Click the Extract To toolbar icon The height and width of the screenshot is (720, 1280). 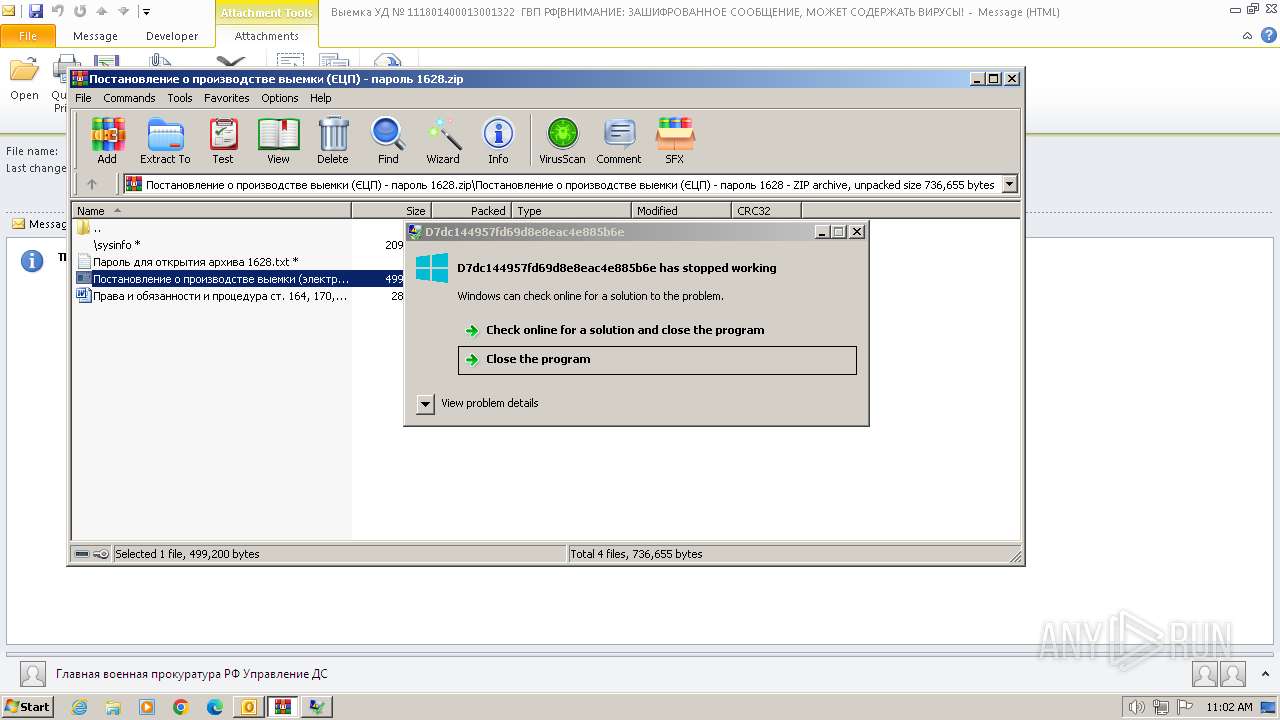[x=165, y=140]
